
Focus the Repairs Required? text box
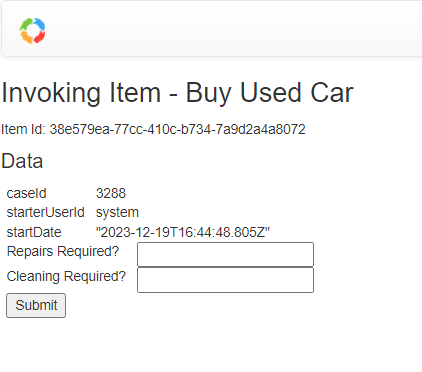225,255
